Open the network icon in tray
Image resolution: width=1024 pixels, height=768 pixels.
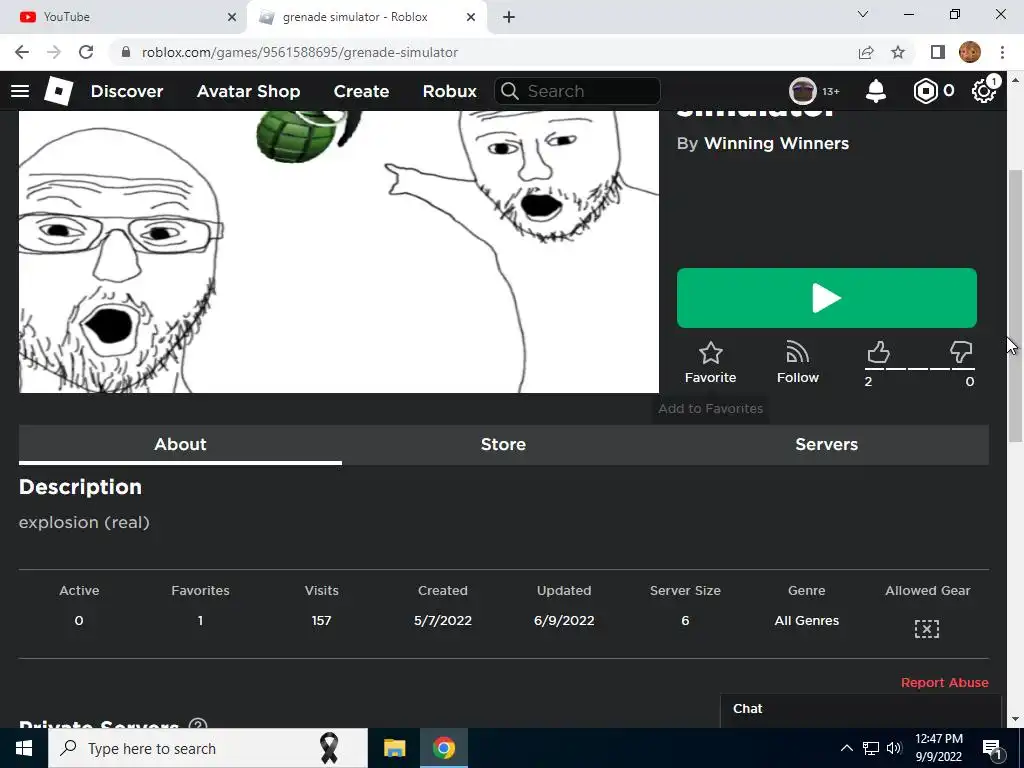point(871,748)
